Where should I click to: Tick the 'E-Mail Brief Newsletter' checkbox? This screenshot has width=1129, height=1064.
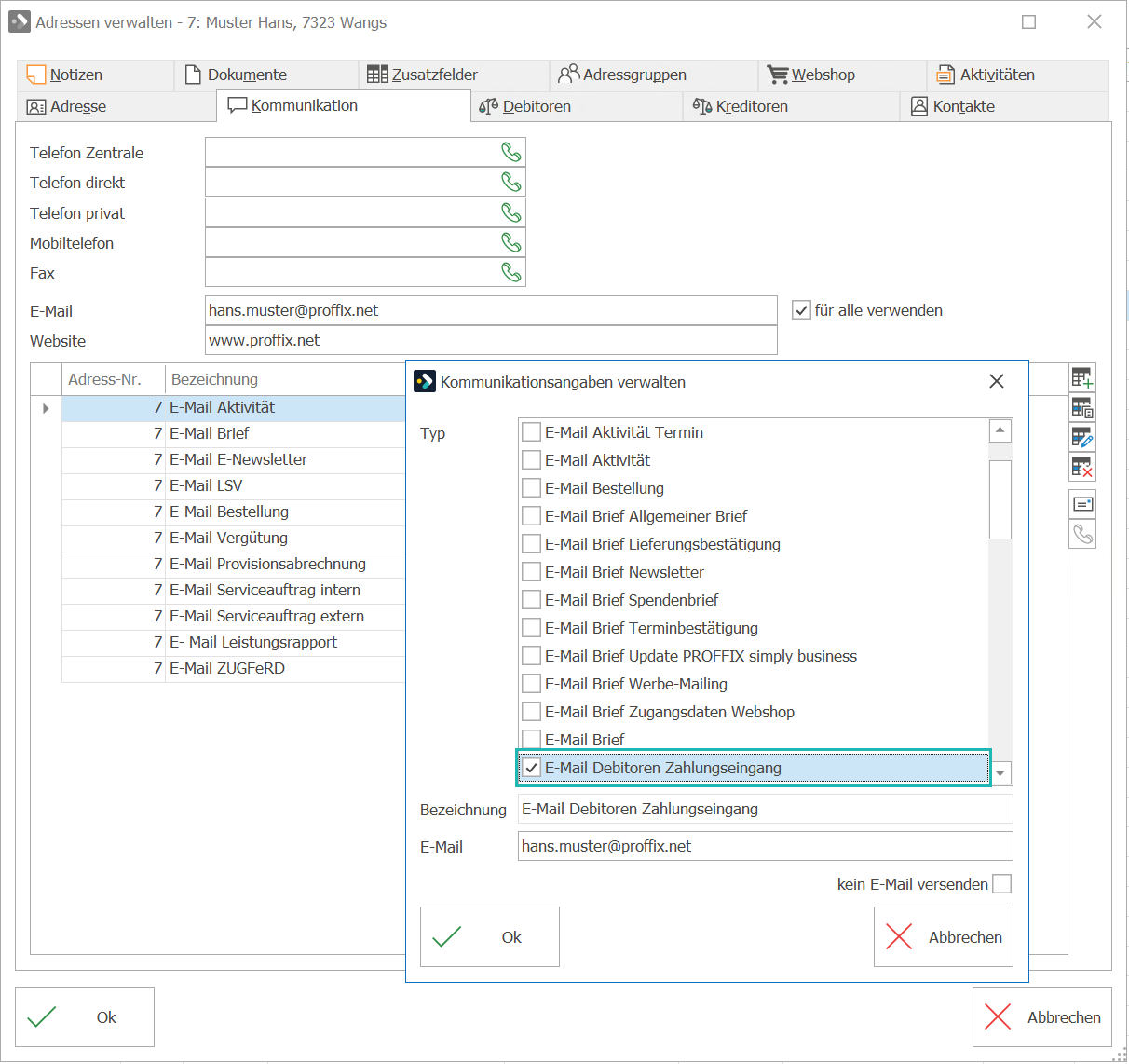pos(532,572)
